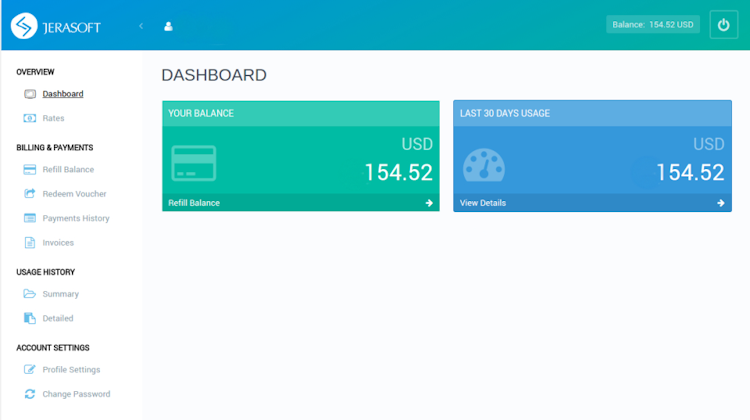Screen dimensions: 750x420
Task: Open the Dashboard sidebar link
Action: pos(63,94)
